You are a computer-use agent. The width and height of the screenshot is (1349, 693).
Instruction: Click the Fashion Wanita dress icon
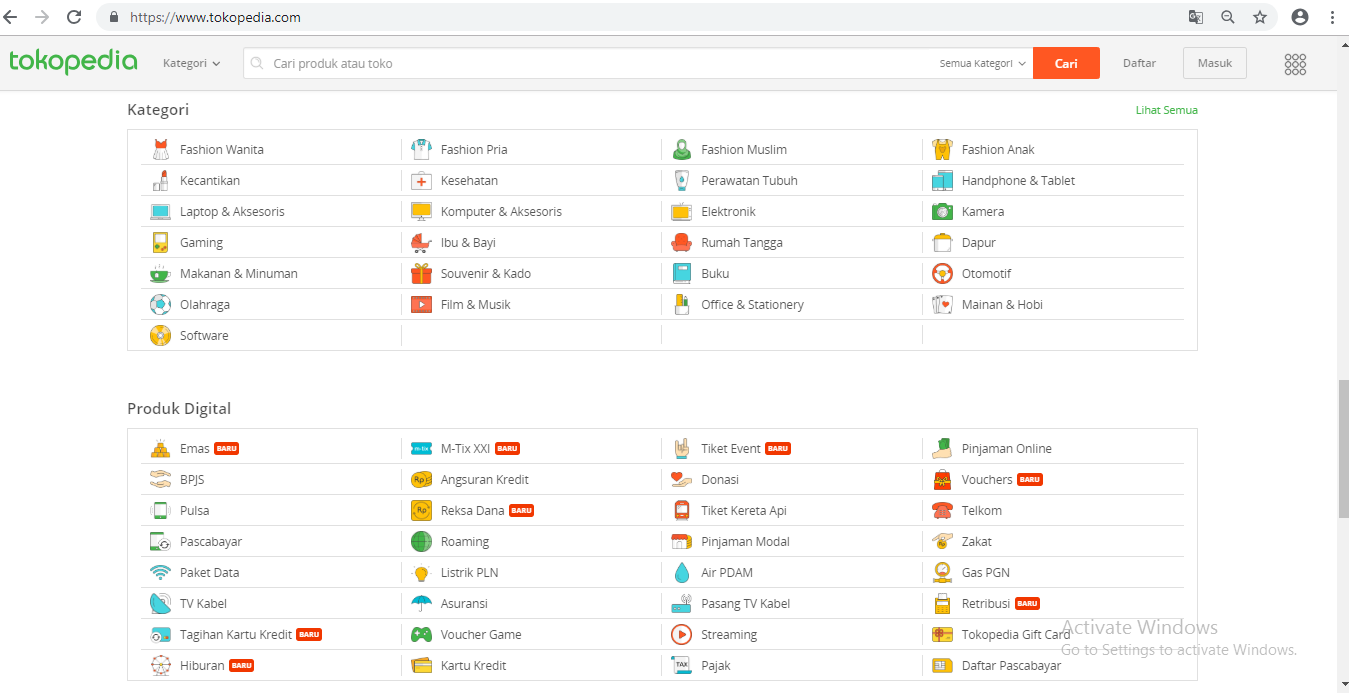(160, 150)
